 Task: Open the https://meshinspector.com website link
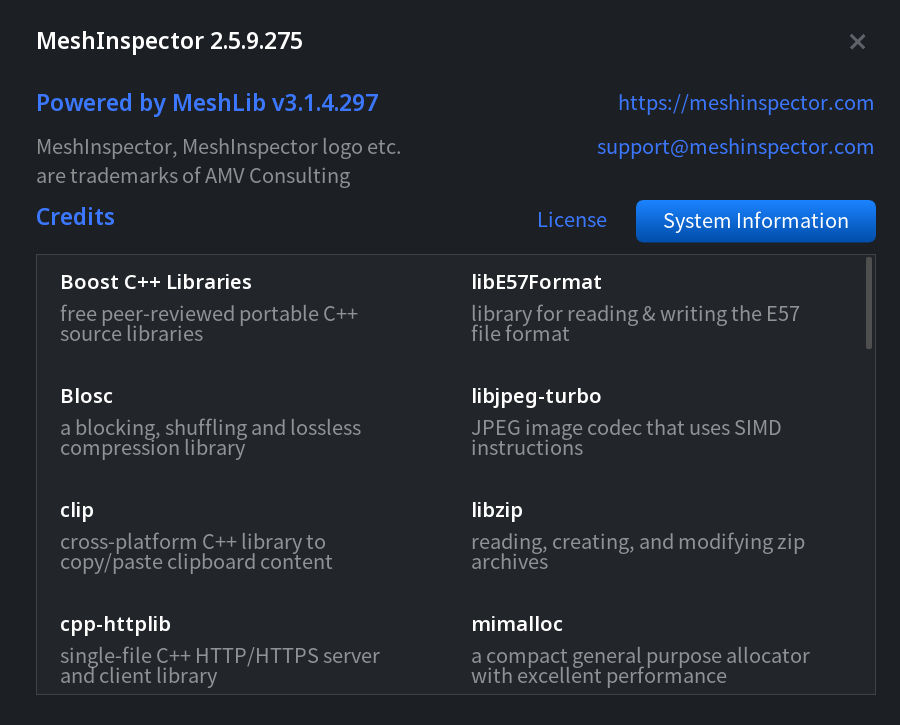pyautogui.click(x=746, y=103)
